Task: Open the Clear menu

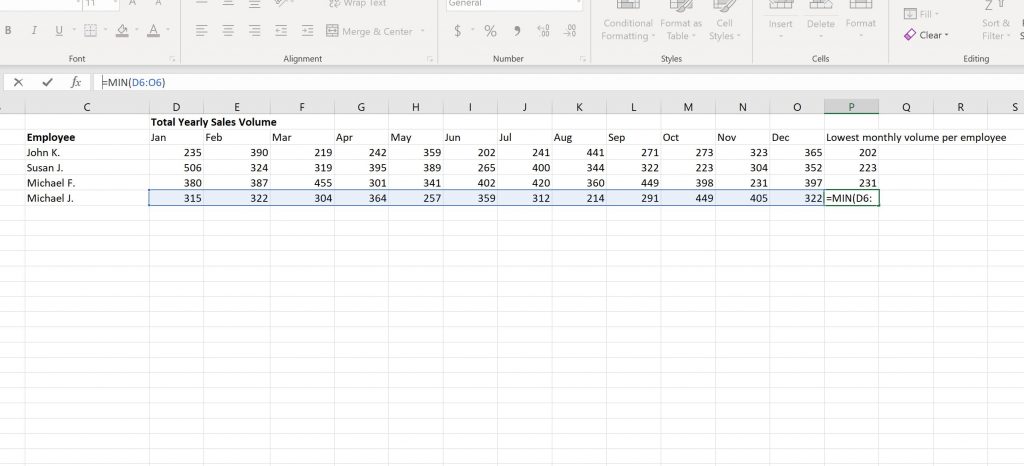Action: coord(926,35)
